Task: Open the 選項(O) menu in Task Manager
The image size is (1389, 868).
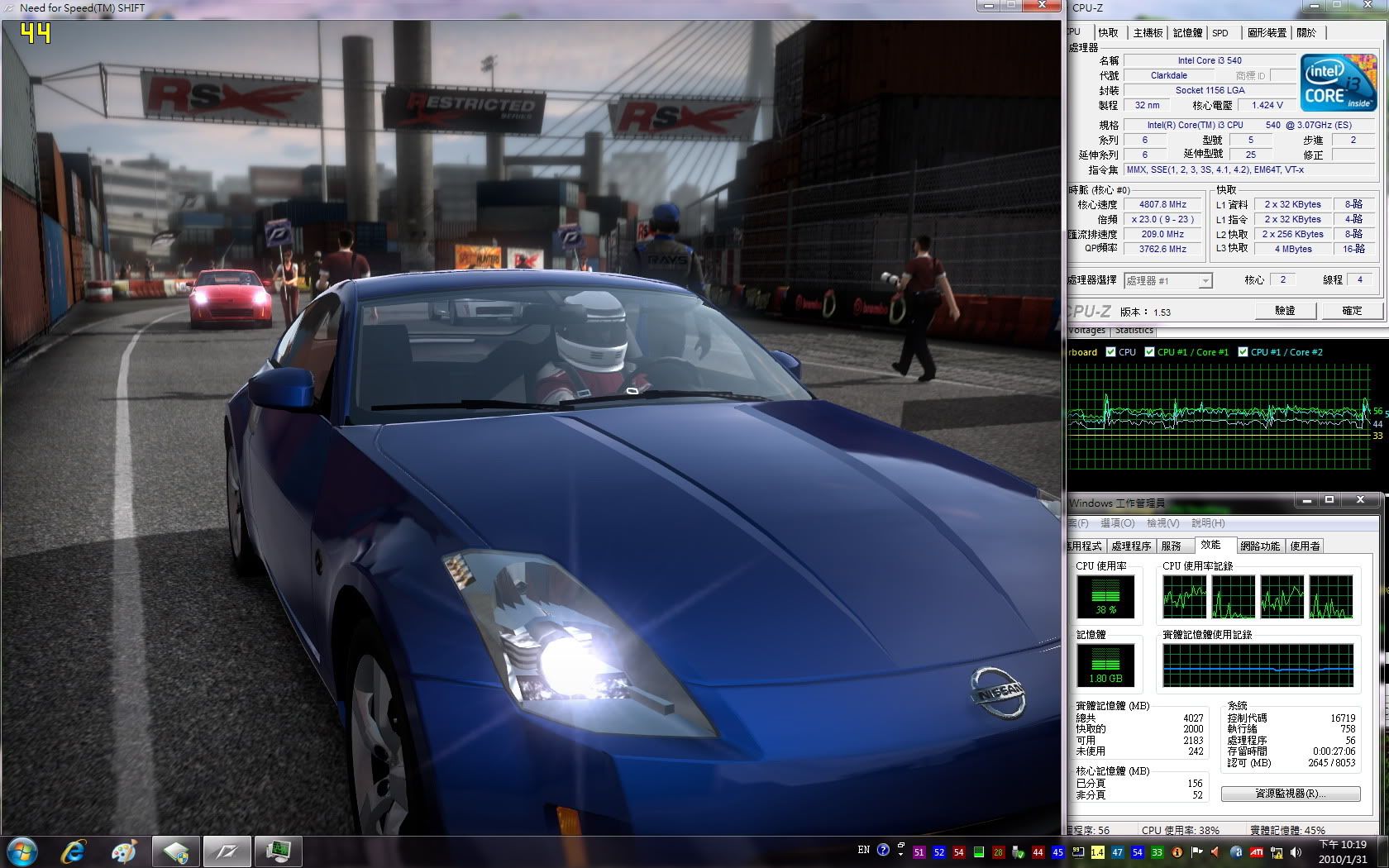Action: coord(1117,523)
